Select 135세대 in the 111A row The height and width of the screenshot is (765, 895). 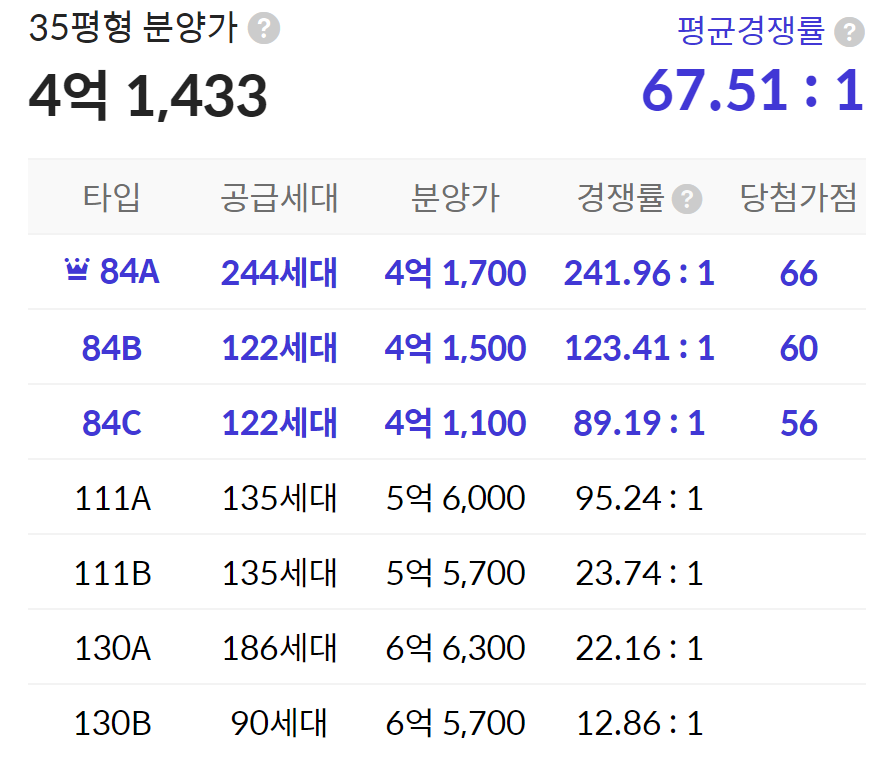(279, 498)
